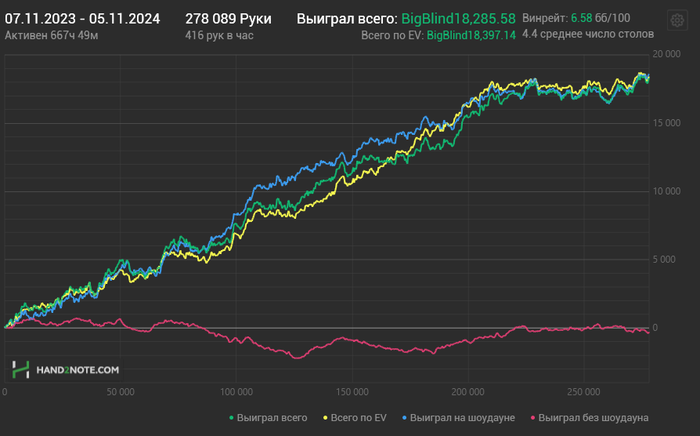Open the graph settings gear icon
Screen dimensions: 700x436
(677, 21)
